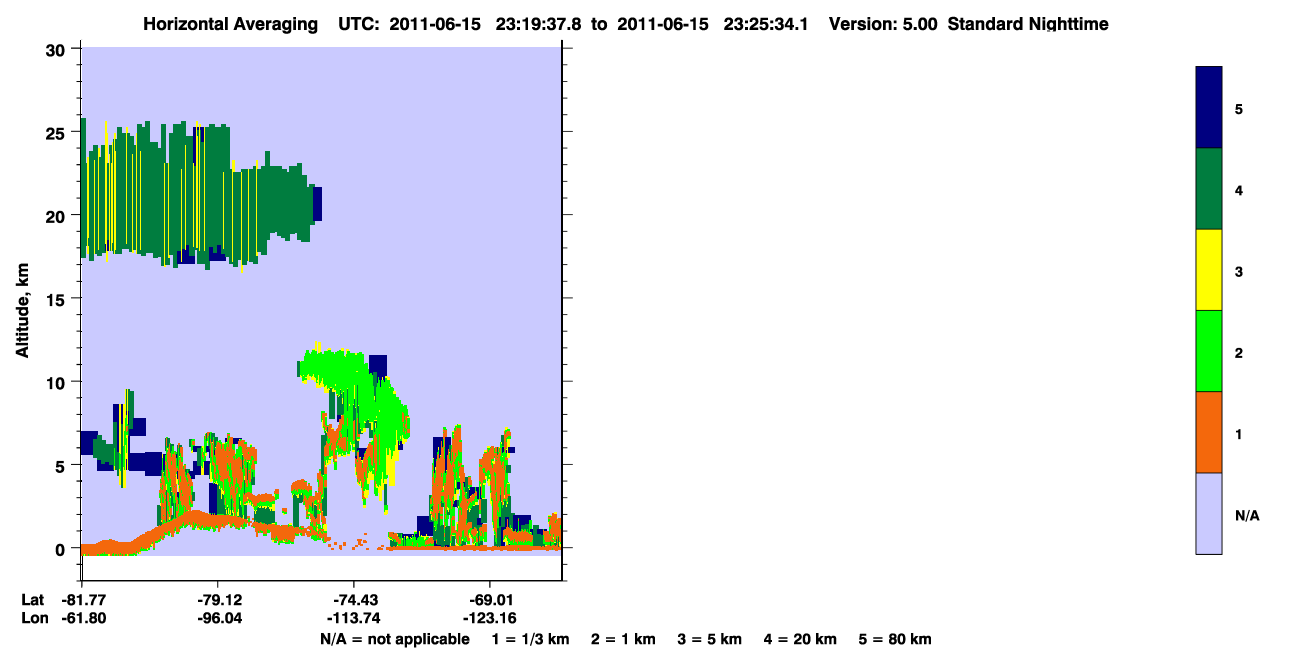Click the yellow colorbar segment labeled 3
Image resolution: width=1300 pixels, height=667 pixels.
(x=1209, y=270)
